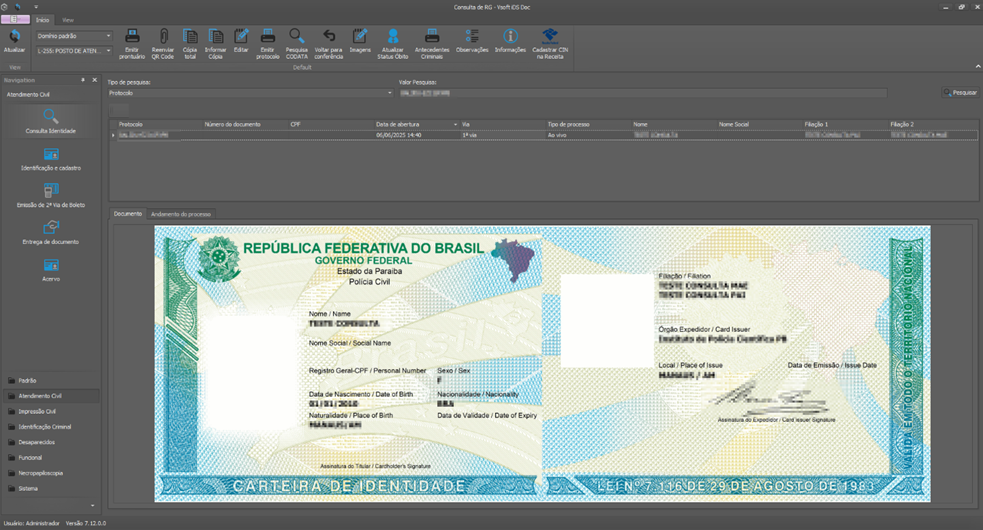
Task: Close the Navigation panel
Action: [x=95, y=80]
